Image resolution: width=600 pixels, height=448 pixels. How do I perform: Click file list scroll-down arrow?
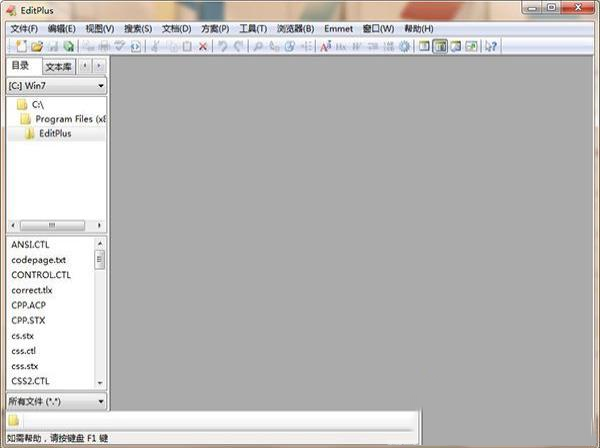(x=100, y=383)
